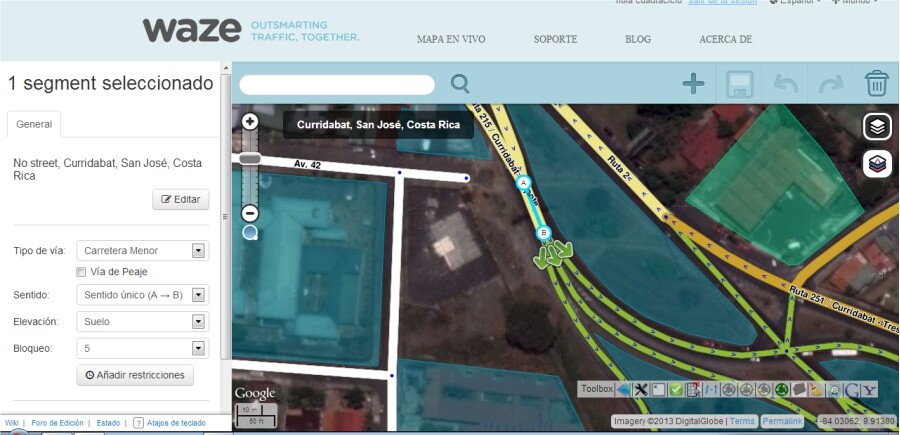The width and height of the screenshot is (900, 435).
Task: Open Atajos de teclado link
Action: coord(176,423)
